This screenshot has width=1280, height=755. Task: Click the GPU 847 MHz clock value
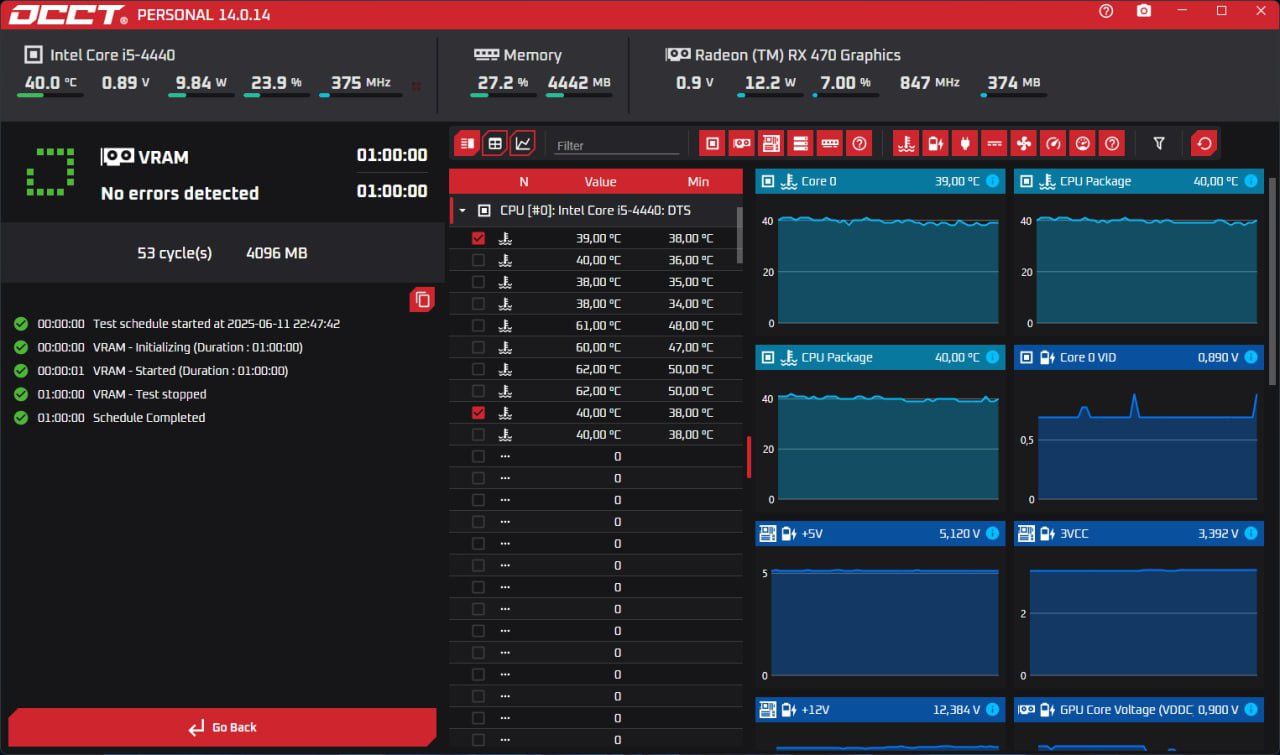click(x=930, y=83)
